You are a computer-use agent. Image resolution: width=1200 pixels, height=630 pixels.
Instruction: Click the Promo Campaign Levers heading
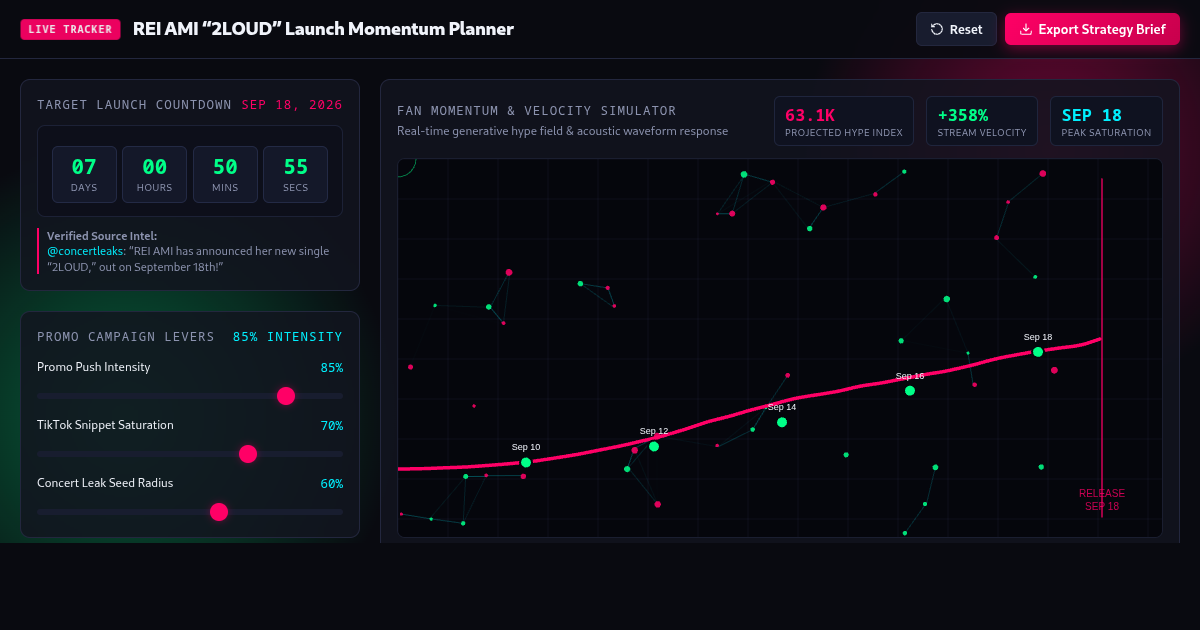tap(126, 337)
